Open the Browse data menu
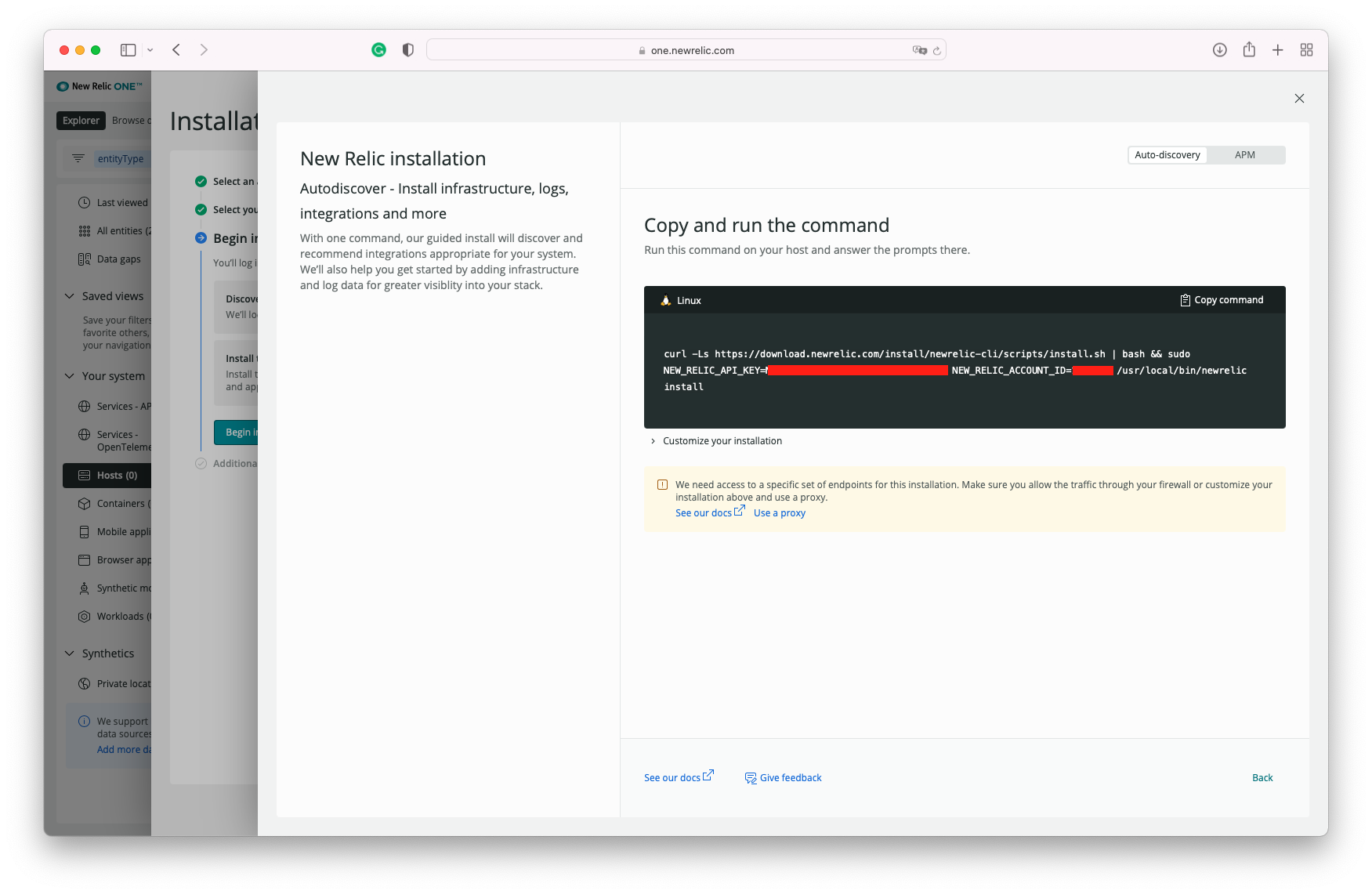Screen dimensions: 1372x894 click(131, 121)
